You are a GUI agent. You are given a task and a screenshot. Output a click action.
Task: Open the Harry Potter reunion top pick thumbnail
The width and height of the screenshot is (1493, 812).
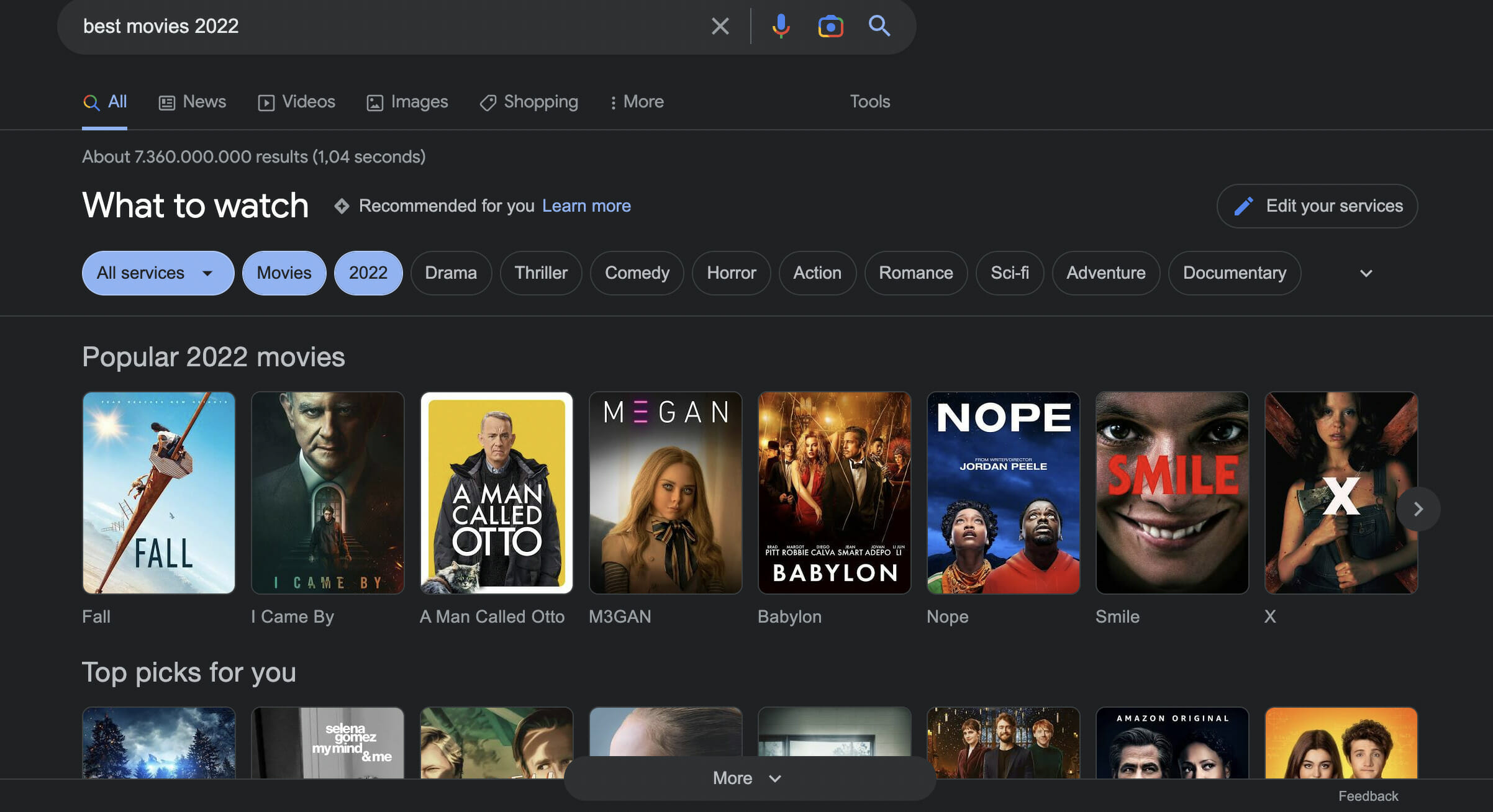[1004, 742]
